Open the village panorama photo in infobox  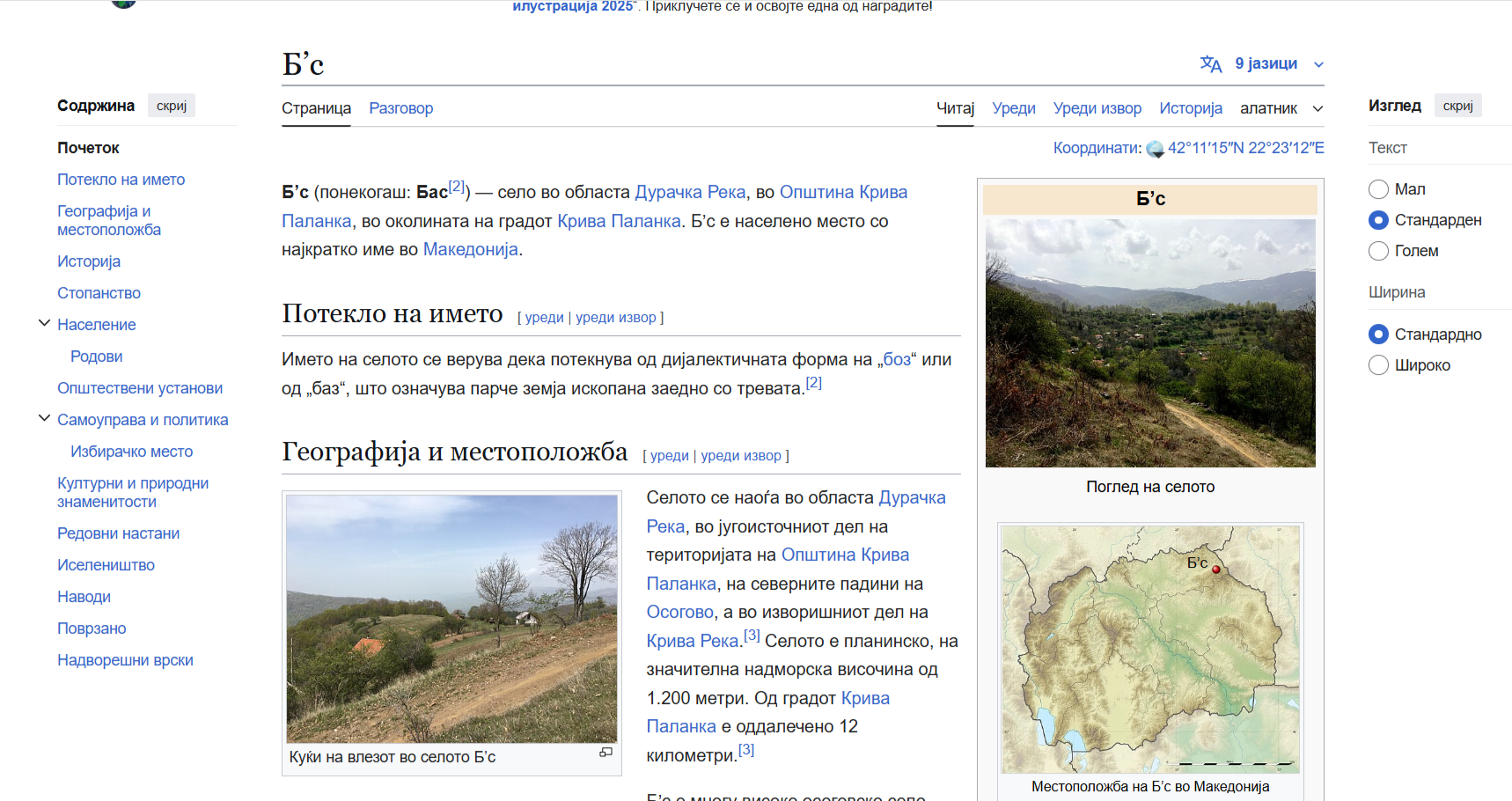click(1150, 343)
